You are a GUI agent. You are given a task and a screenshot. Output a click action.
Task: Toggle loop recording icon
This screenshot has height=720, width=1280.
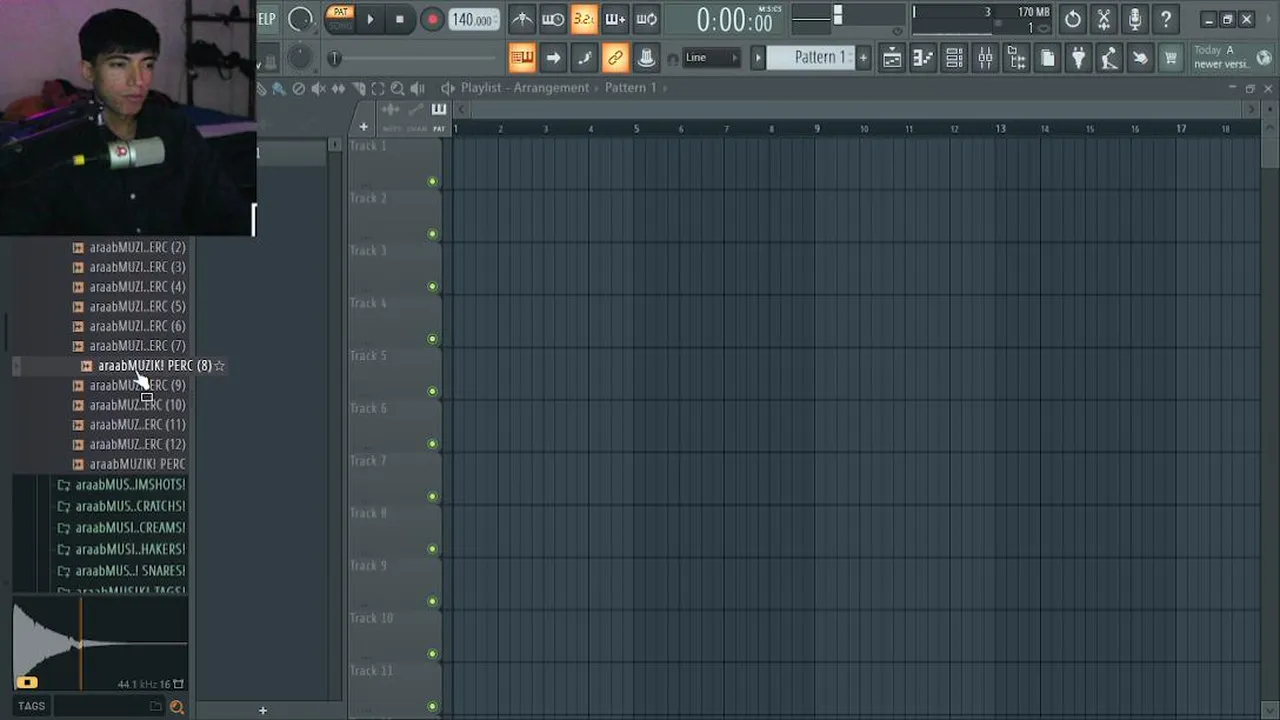click(x=647, y=19)
